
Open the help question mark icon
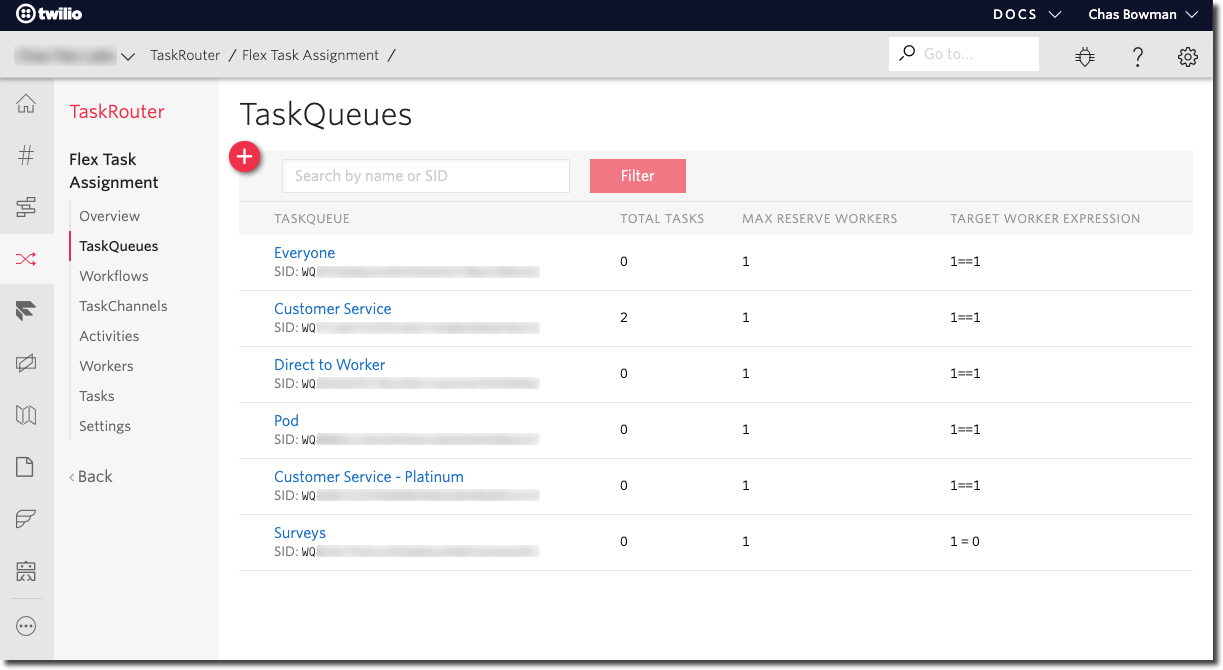[x=1138, y=57]
